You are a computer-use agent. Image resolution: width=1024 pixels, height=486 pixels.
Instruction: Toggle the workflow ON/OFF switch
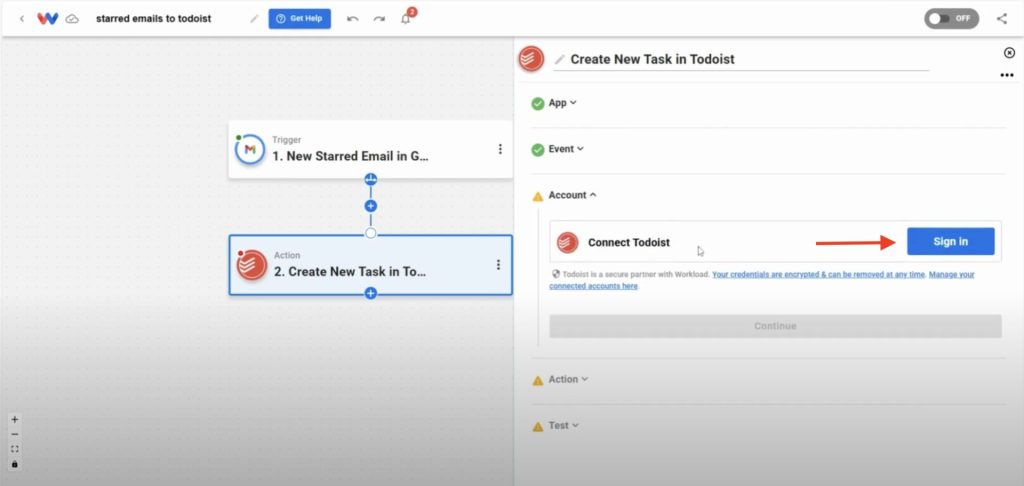pyautogui.click(x=952, y=18)
